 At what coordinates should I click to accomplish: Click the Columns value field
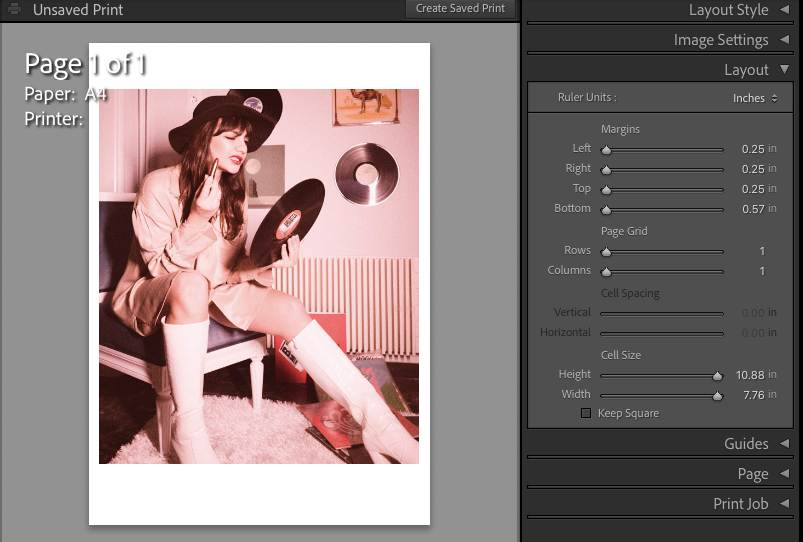(761, 271)
